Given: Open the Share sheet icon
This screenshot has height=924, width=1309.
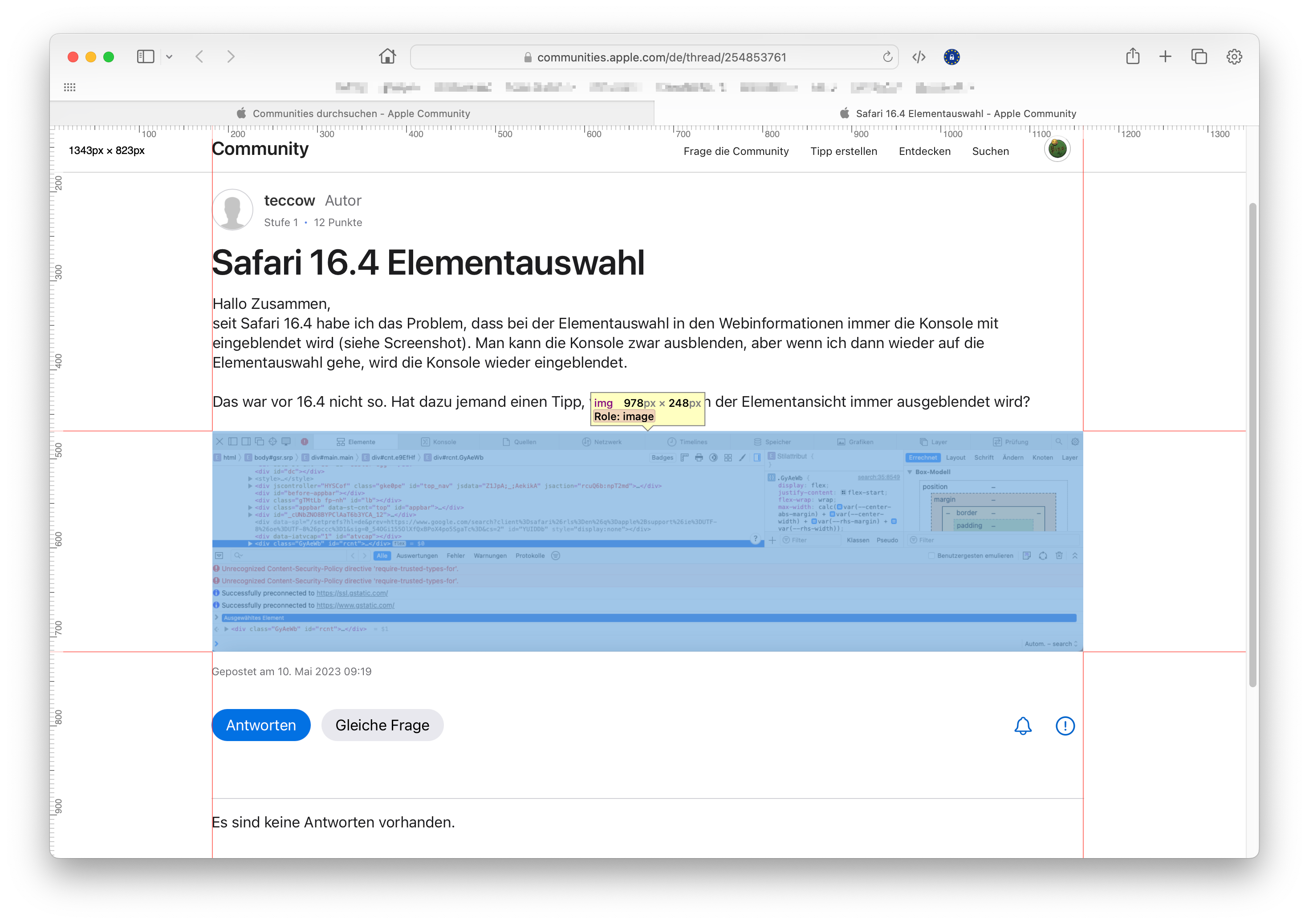Looking at the screenshot, I should tap(1132, 57).
